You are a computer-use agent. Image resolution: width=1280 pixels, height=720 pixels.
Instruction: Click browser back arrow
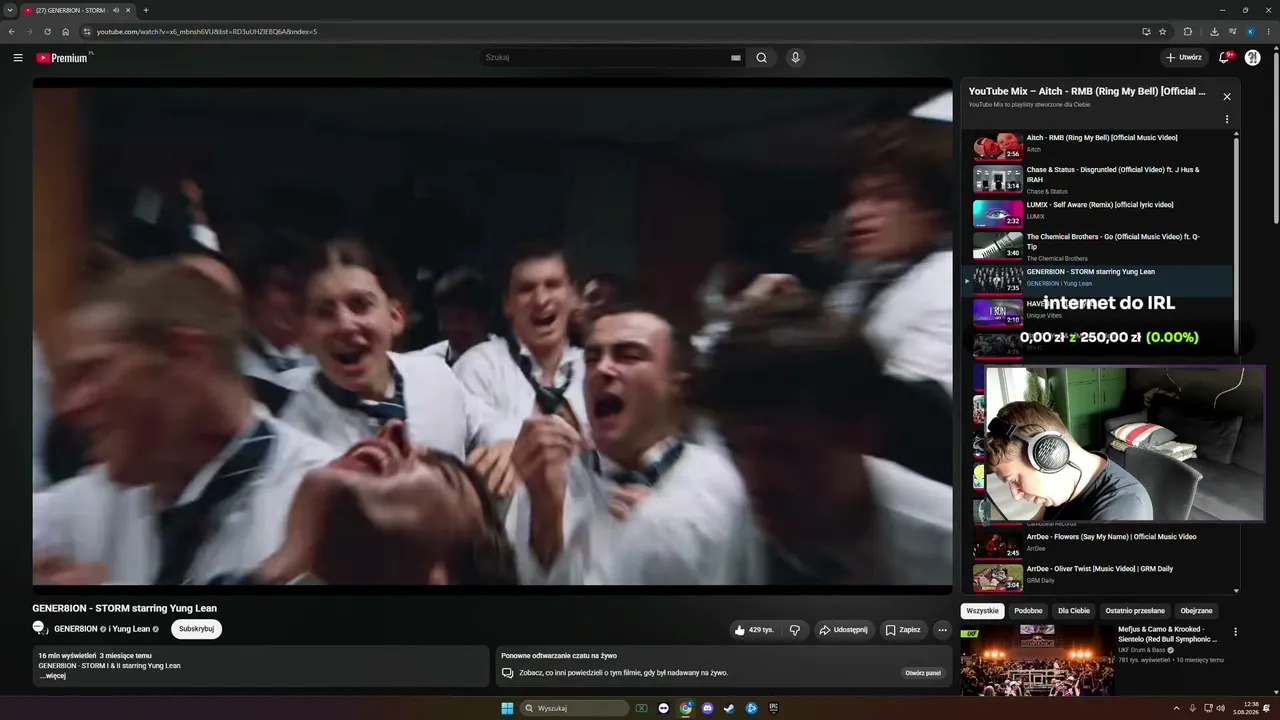click(12, 32)
